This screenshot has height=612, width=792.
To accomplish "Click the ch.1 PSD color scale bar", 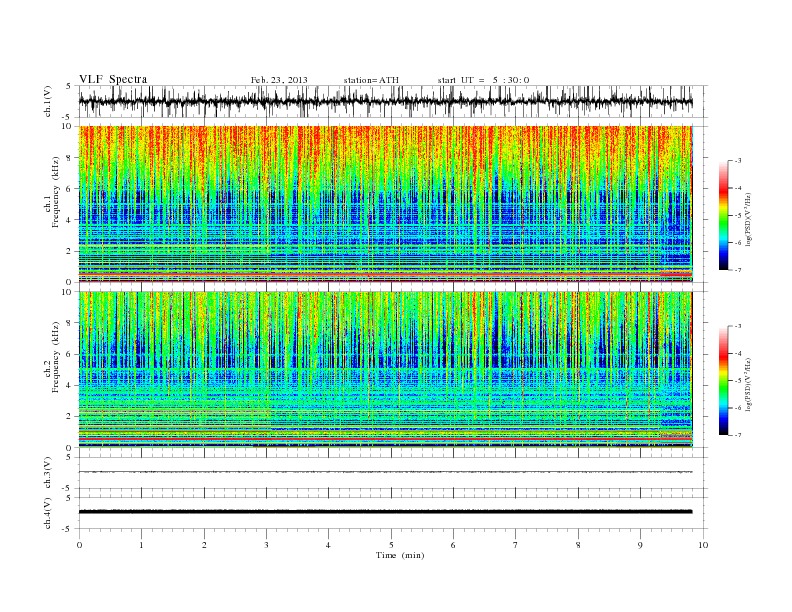I will tap(723, 215).
